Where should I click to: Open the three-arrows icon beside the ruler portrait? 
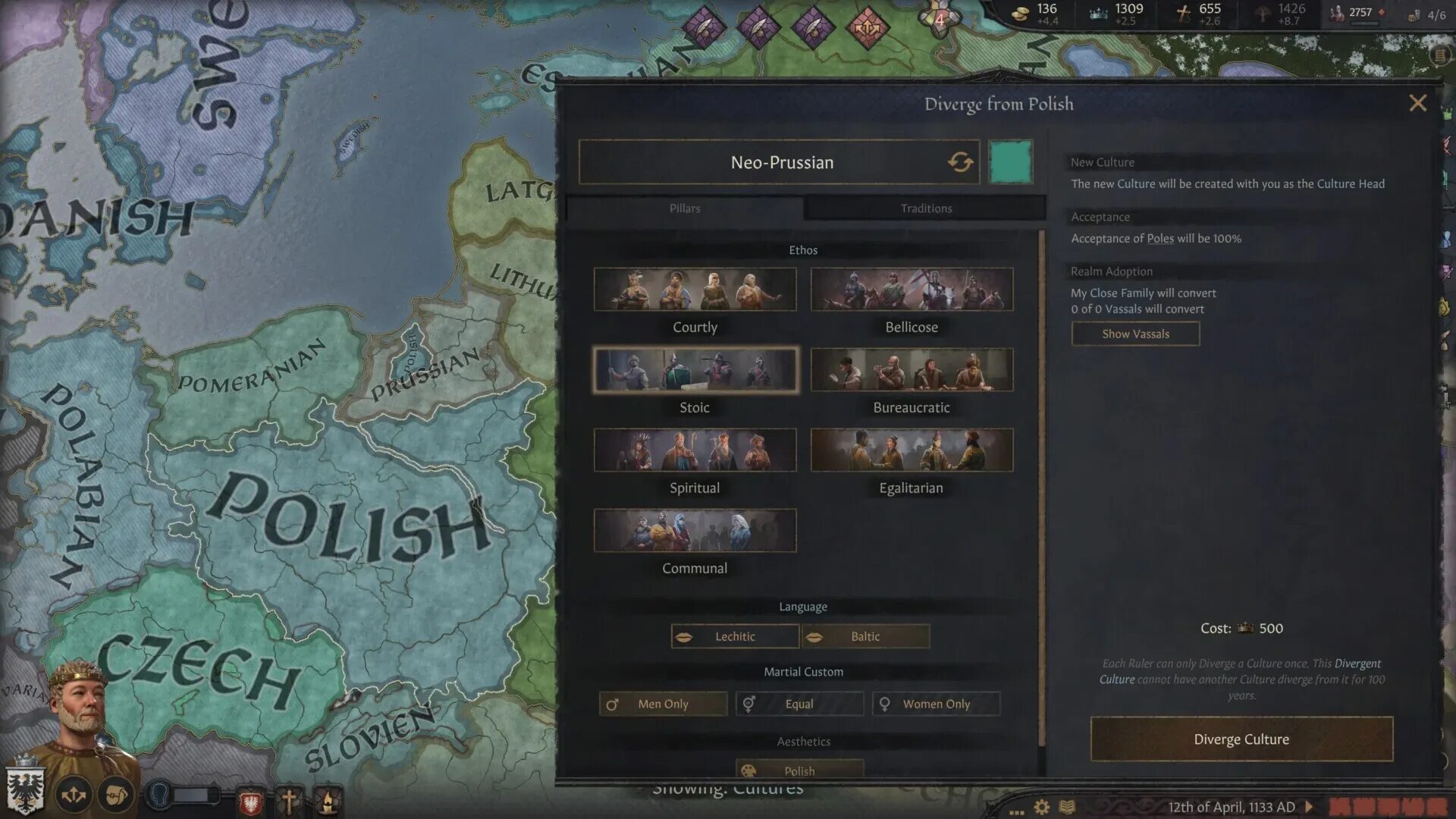74,795
